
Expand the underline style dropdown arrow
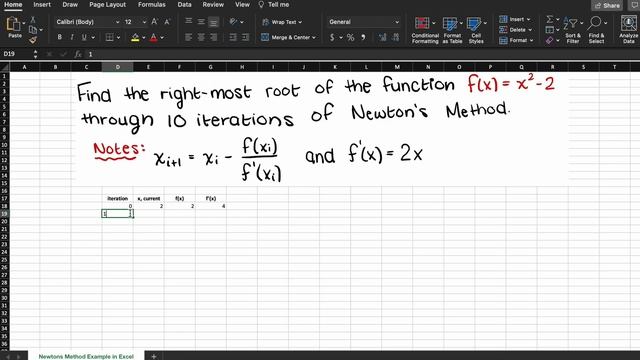click(93, 38)
